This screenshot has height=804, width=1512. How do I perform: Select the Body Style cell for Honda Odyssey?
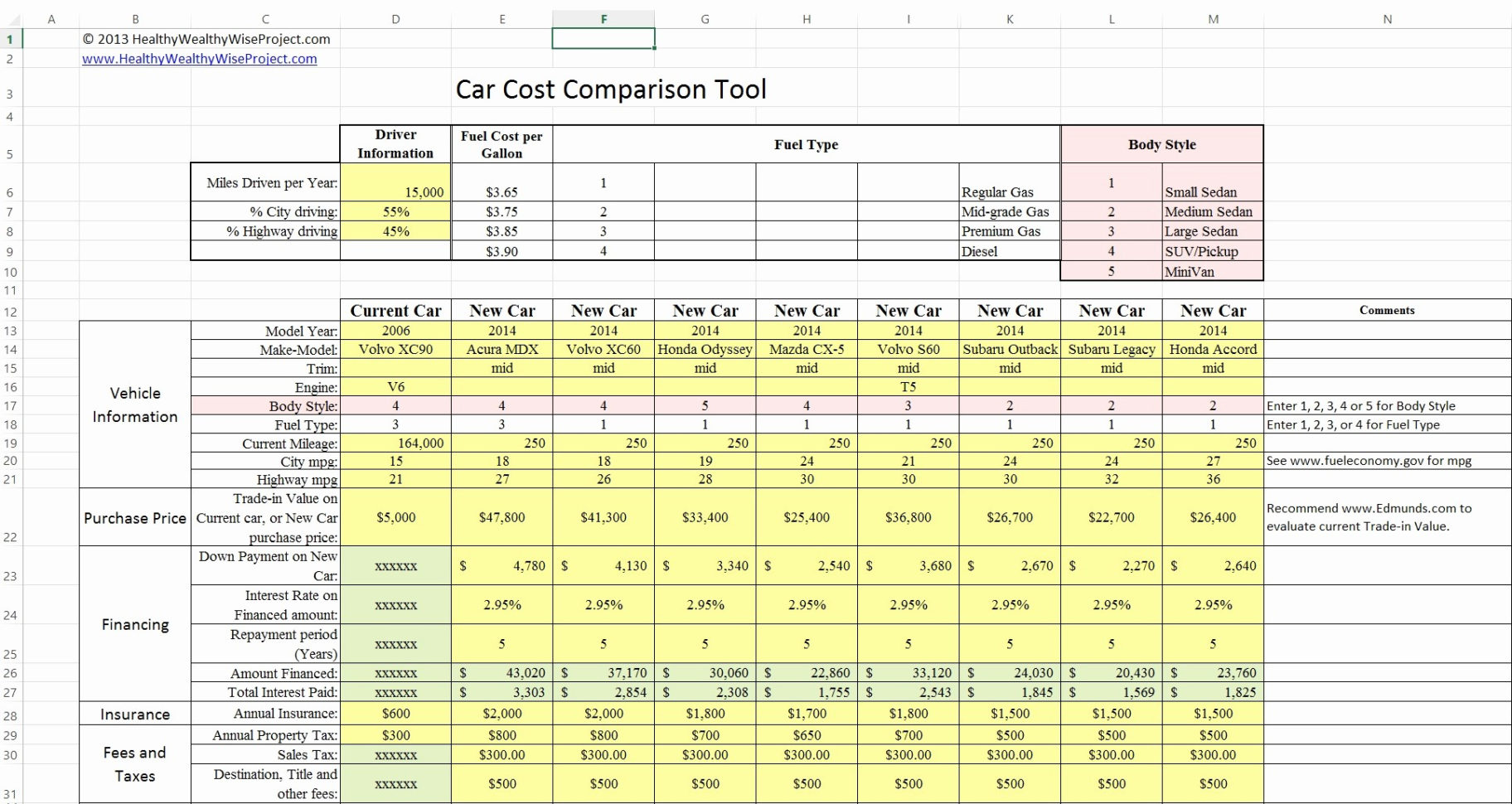click(x=705, y=405)
